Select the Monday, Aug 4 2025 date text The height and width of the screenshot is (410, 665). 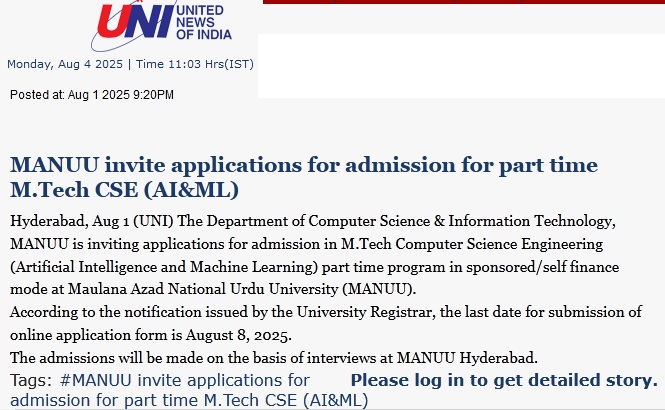[65, 64]
